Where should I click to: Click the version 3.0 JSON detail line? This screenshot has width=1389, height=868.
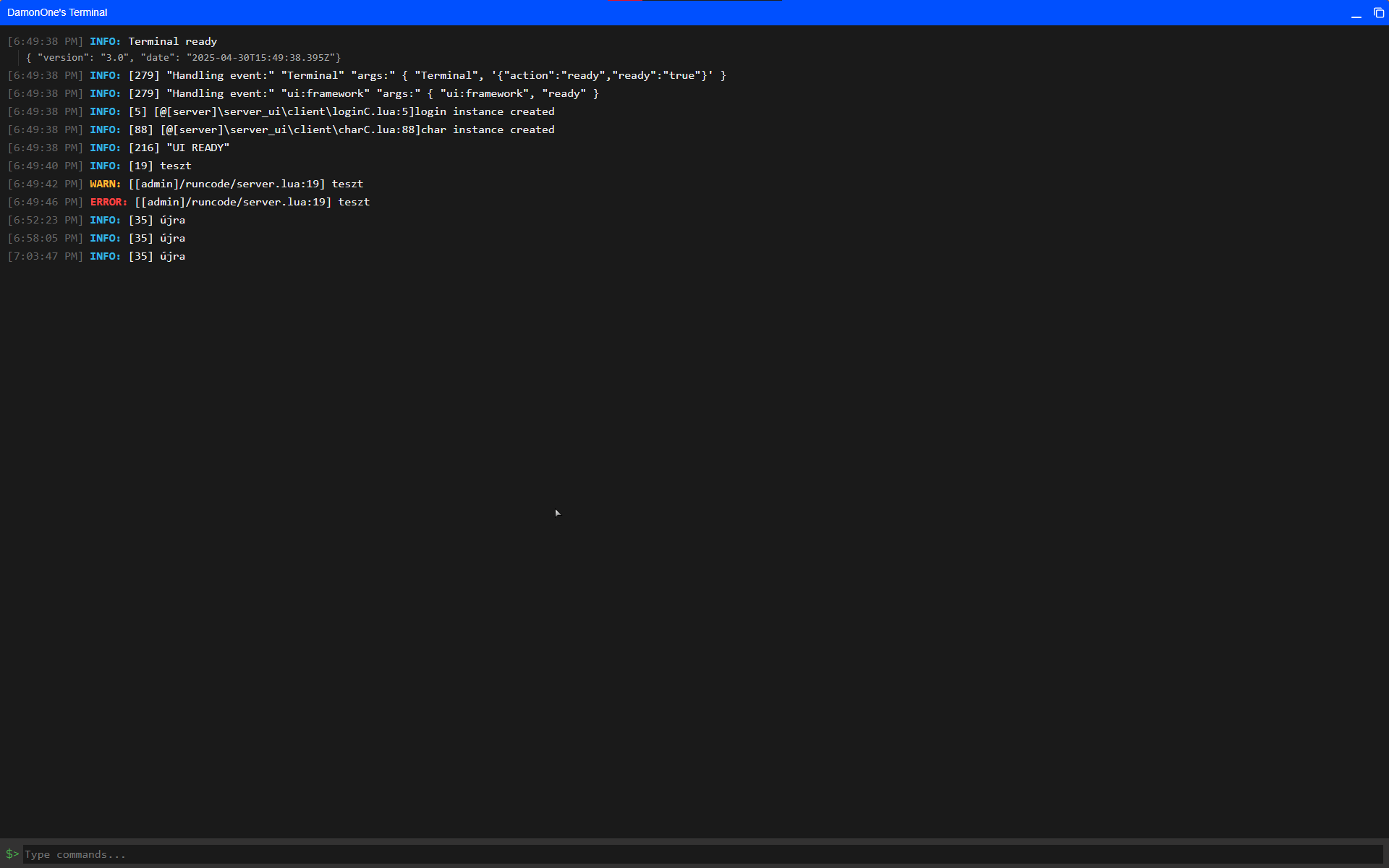(x=183, y=57)
